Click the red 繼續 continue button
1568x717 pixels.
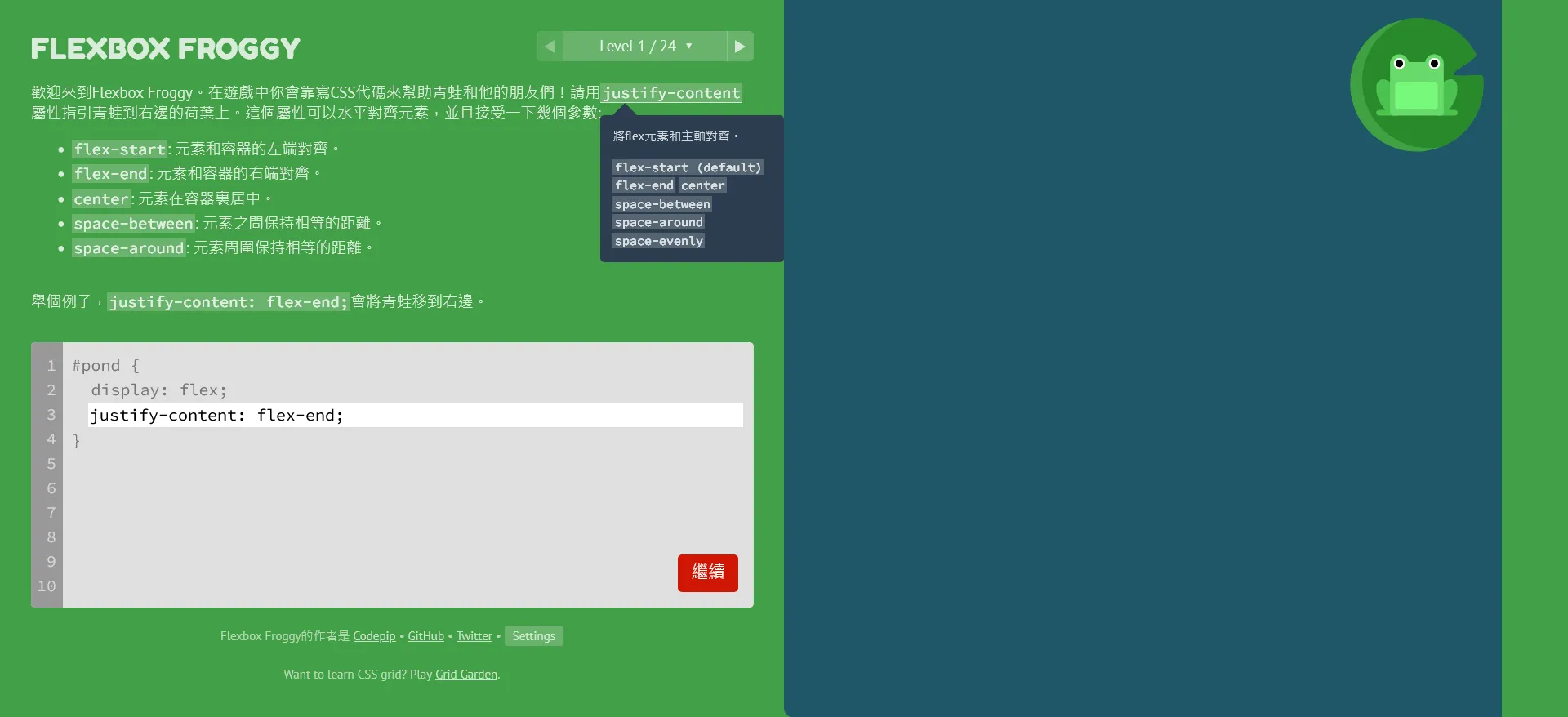pos(708,573)
